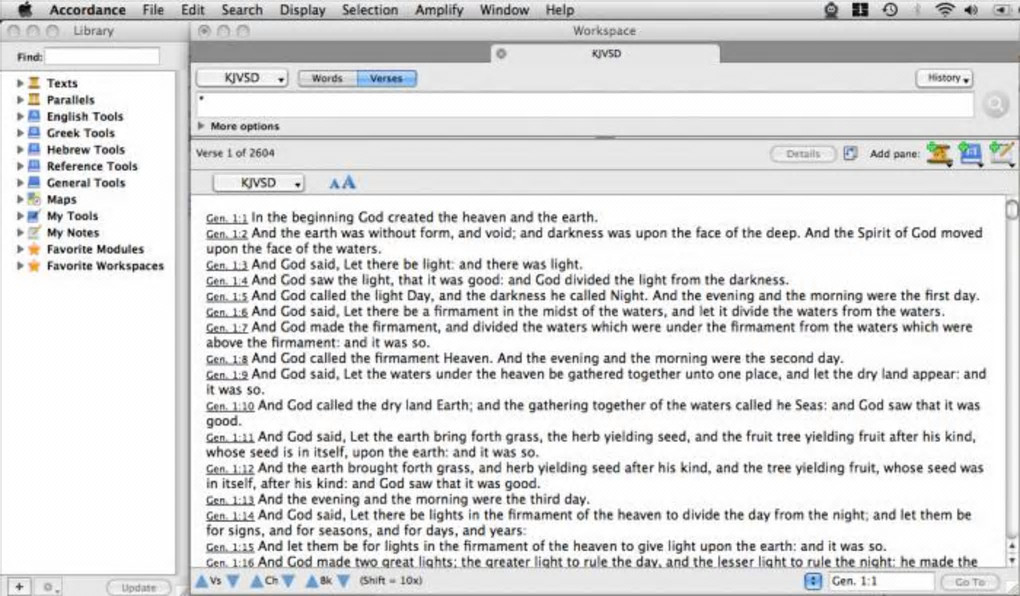
Task: Open the Amplify menu
Action: pos(439,10)
